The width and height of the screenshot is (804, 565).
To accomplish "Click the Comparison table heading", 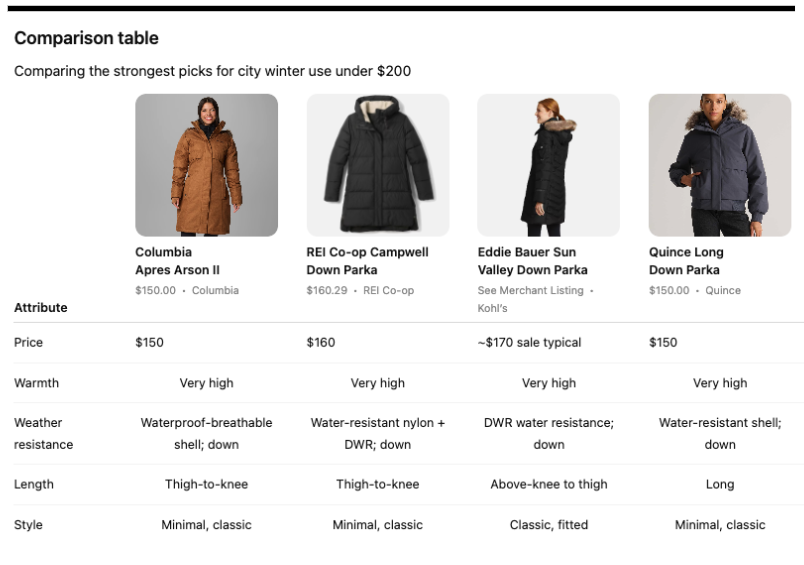I will point(86,39).
